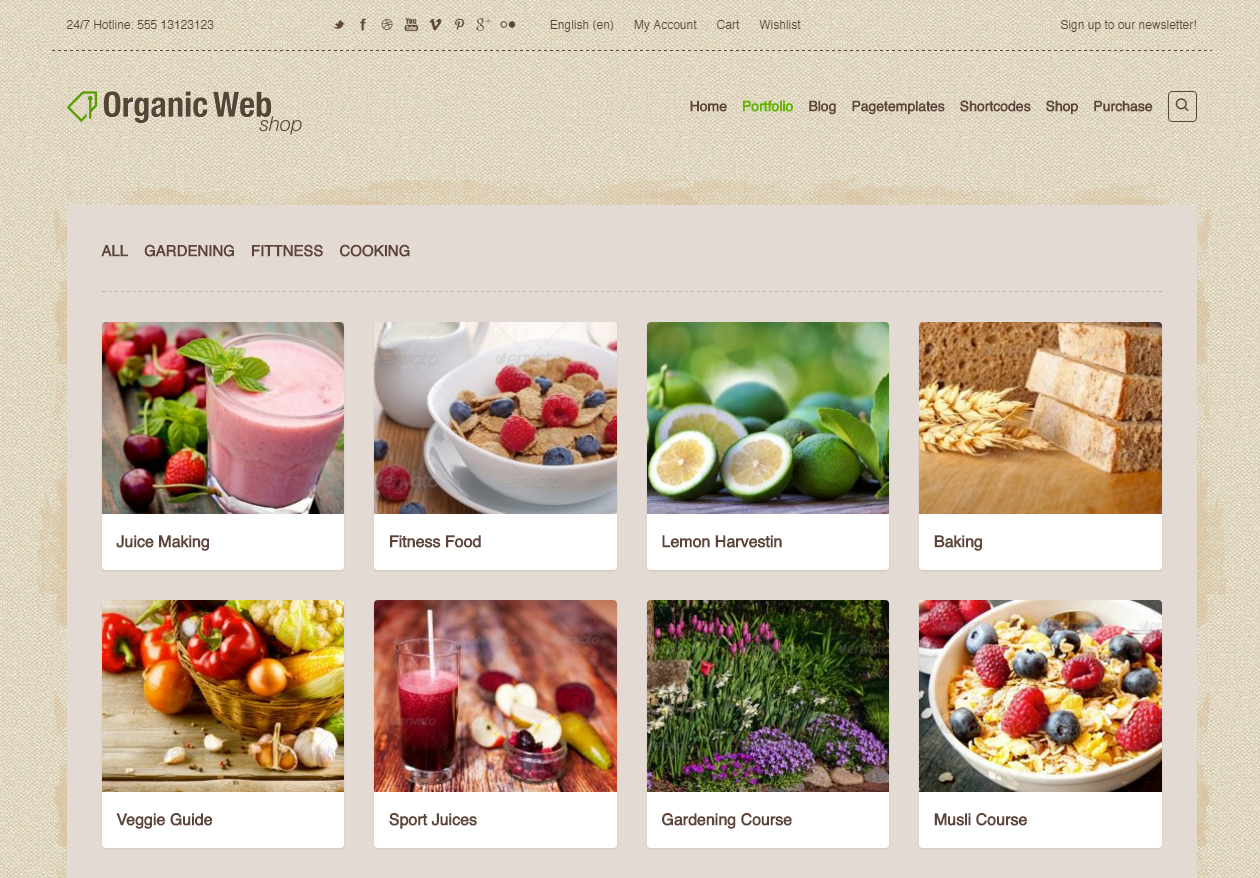This screenshot has height=878, width=1260.
Task: Click Sign up to our newsletter link
Action: [x=1128, y=25]
